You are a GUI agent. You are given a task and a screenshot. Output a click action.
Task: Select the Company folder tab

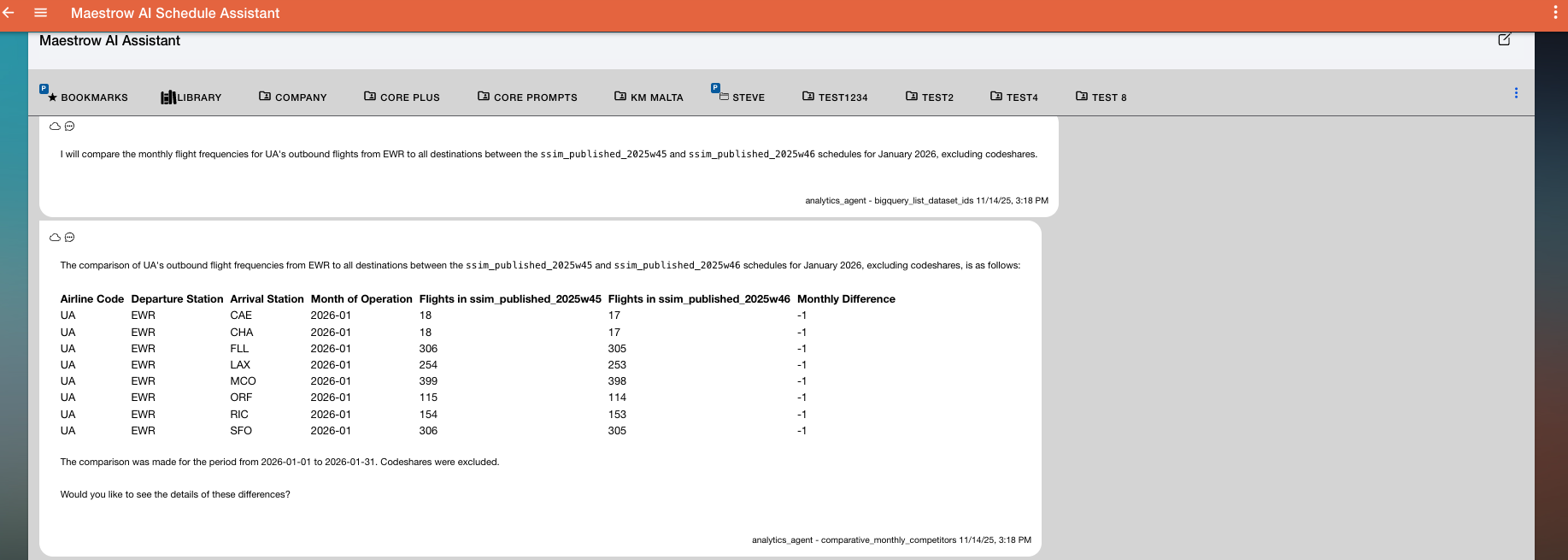click(x=293, y=97)
